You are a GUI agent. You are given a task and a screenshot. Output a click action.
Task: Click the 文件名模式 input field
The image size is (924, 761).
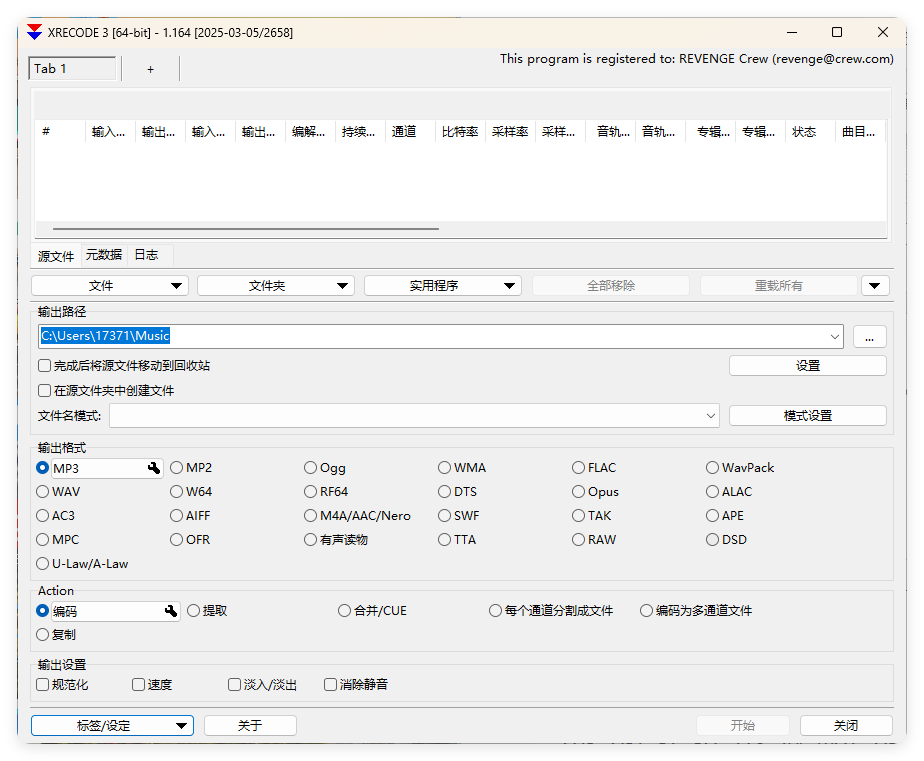click(x=400, y=415)
